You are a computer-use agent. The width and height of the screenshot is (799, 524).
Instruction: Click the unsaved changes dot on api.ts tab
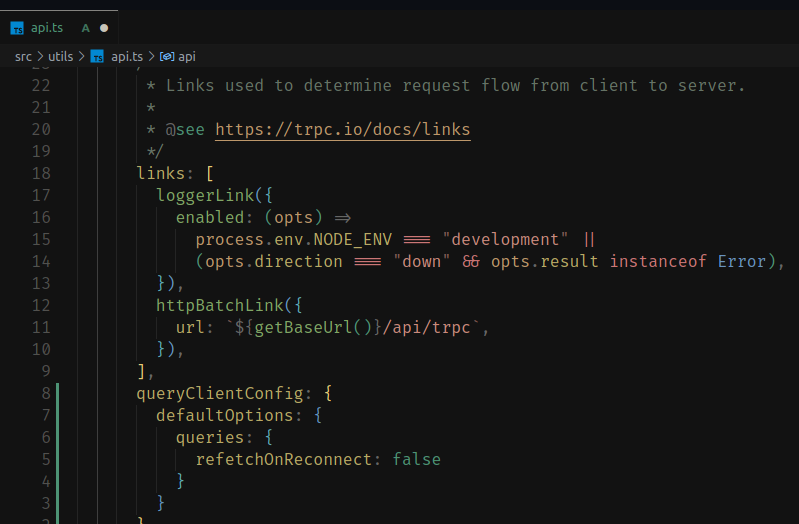pyautogui.click(x=104, y=28)
